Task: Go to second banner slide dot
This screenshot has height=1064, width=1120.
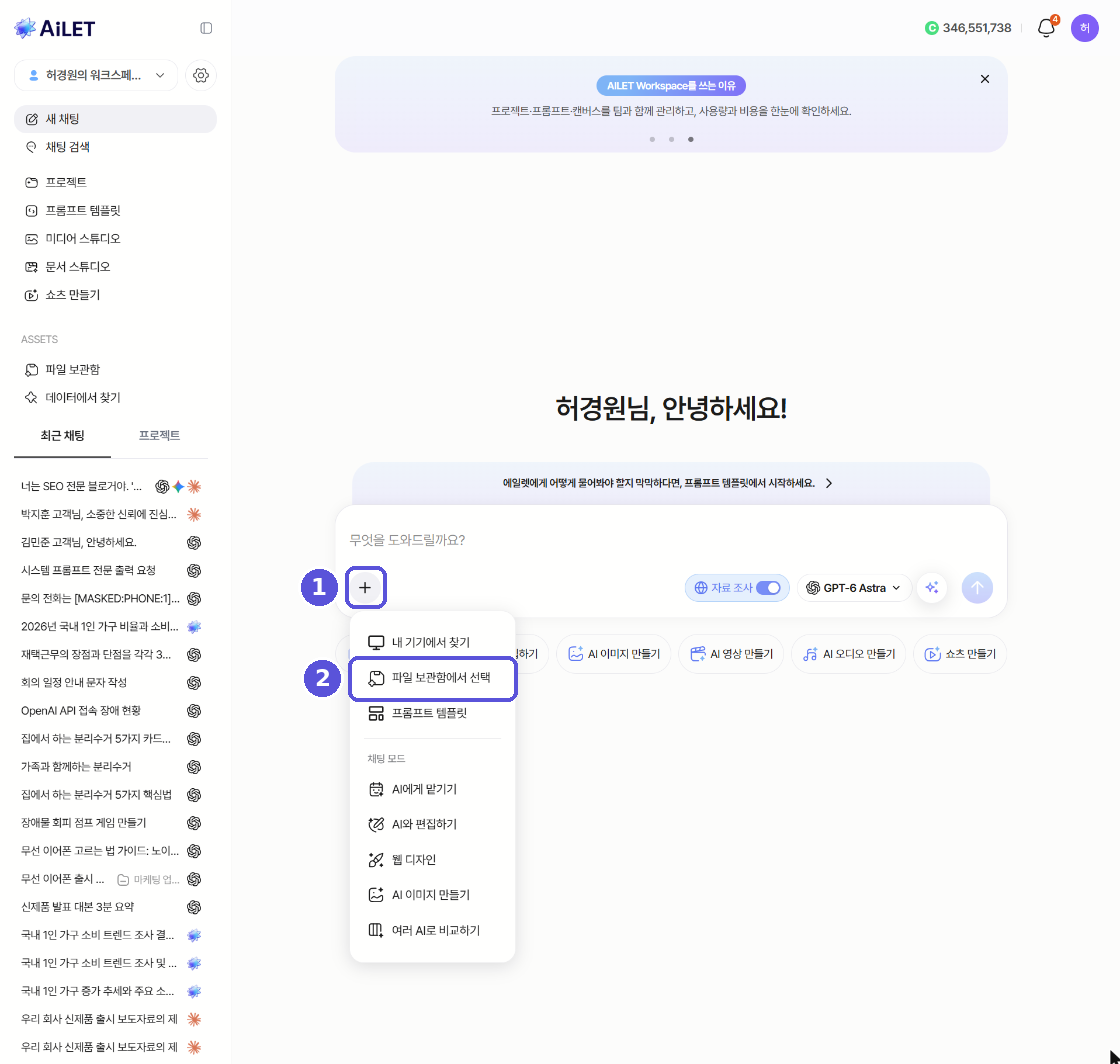Action: click(x=671, y=139)
